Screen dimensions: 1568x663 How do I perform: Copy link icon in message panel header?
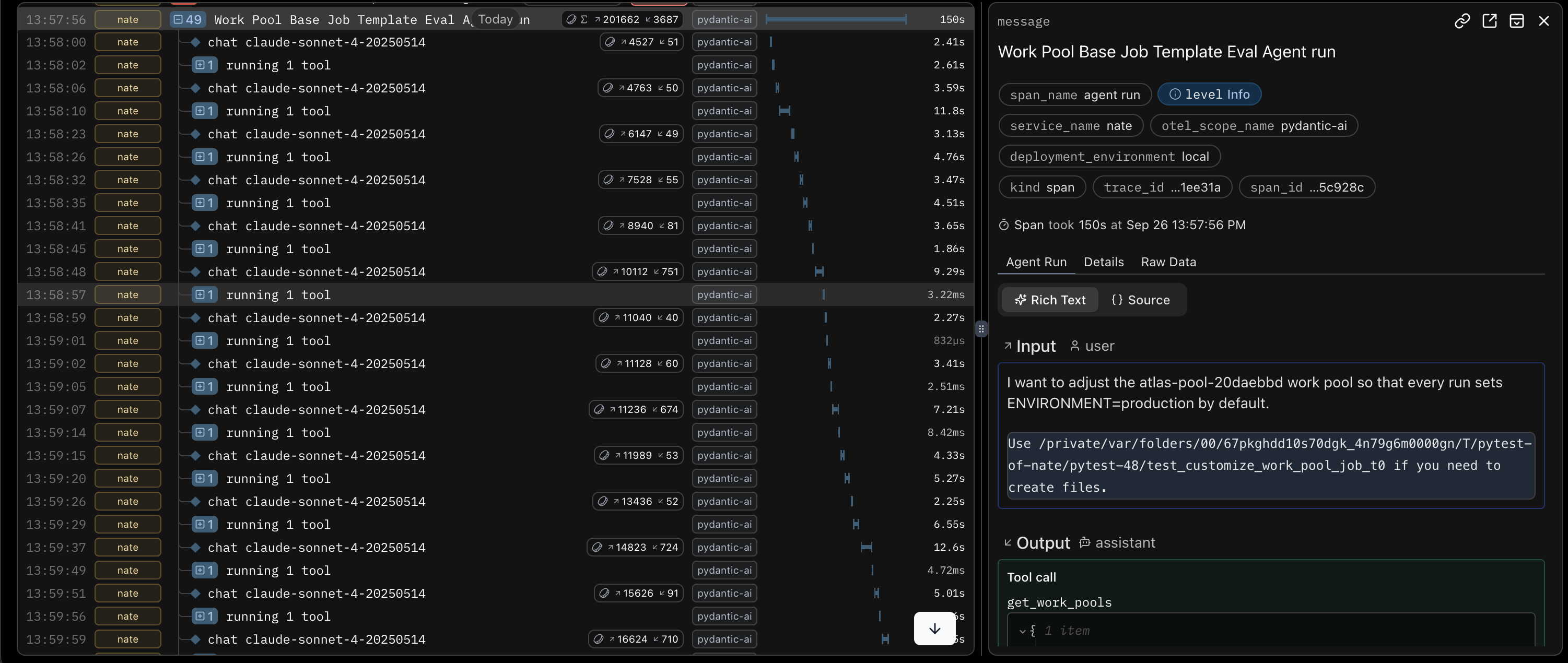[1462, 21]
